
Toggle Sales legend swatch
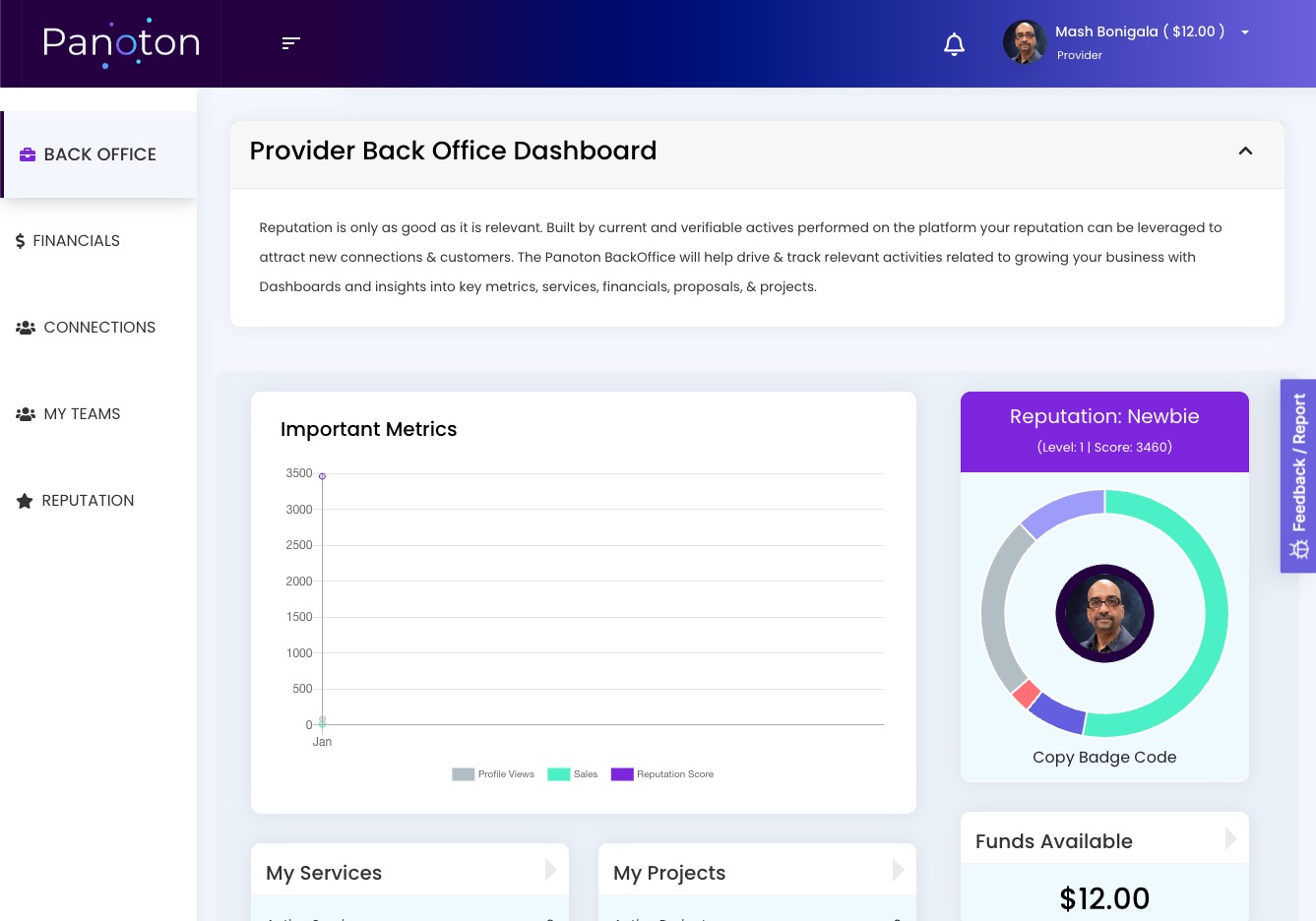click(x=559, y=774)
